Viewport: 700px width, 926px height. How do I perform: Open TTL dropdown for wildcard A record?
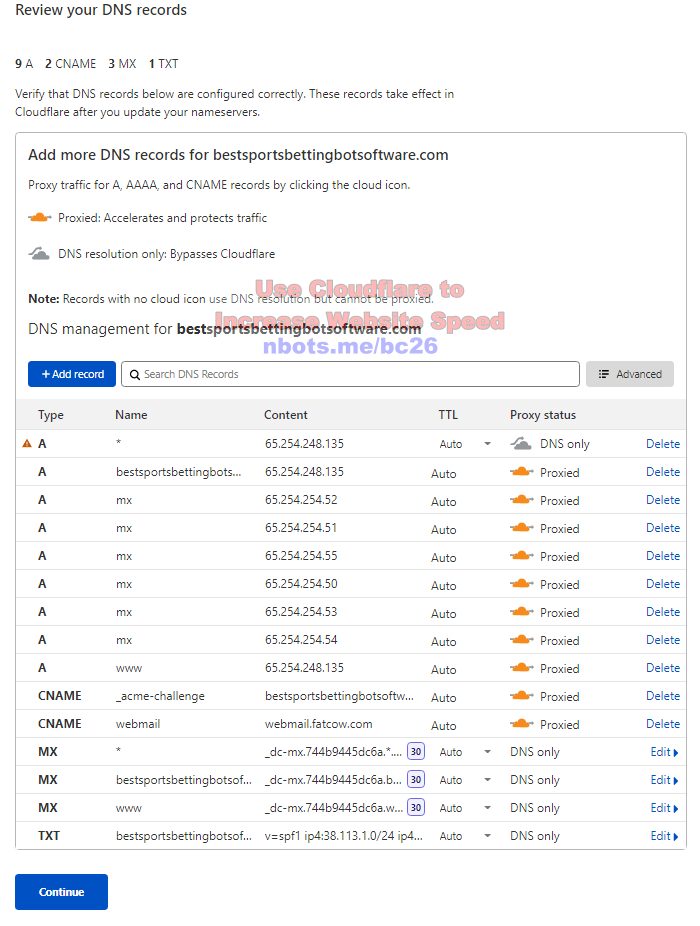487,444
